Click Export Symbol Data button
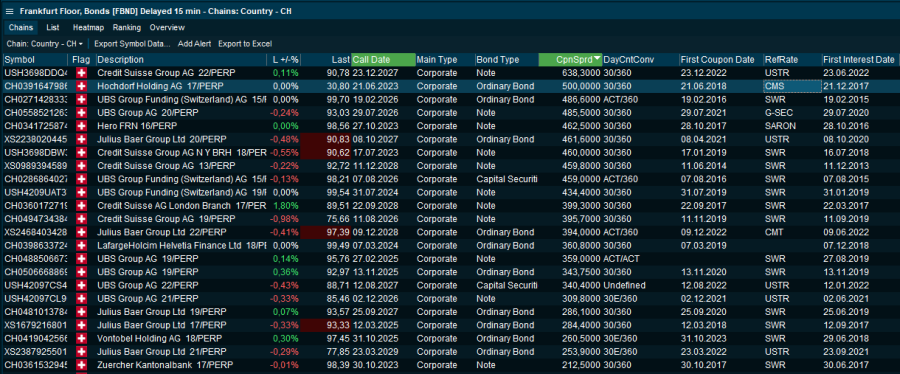Image resolution: width=900 pixels, height=374 pixels. click(132, 44)
